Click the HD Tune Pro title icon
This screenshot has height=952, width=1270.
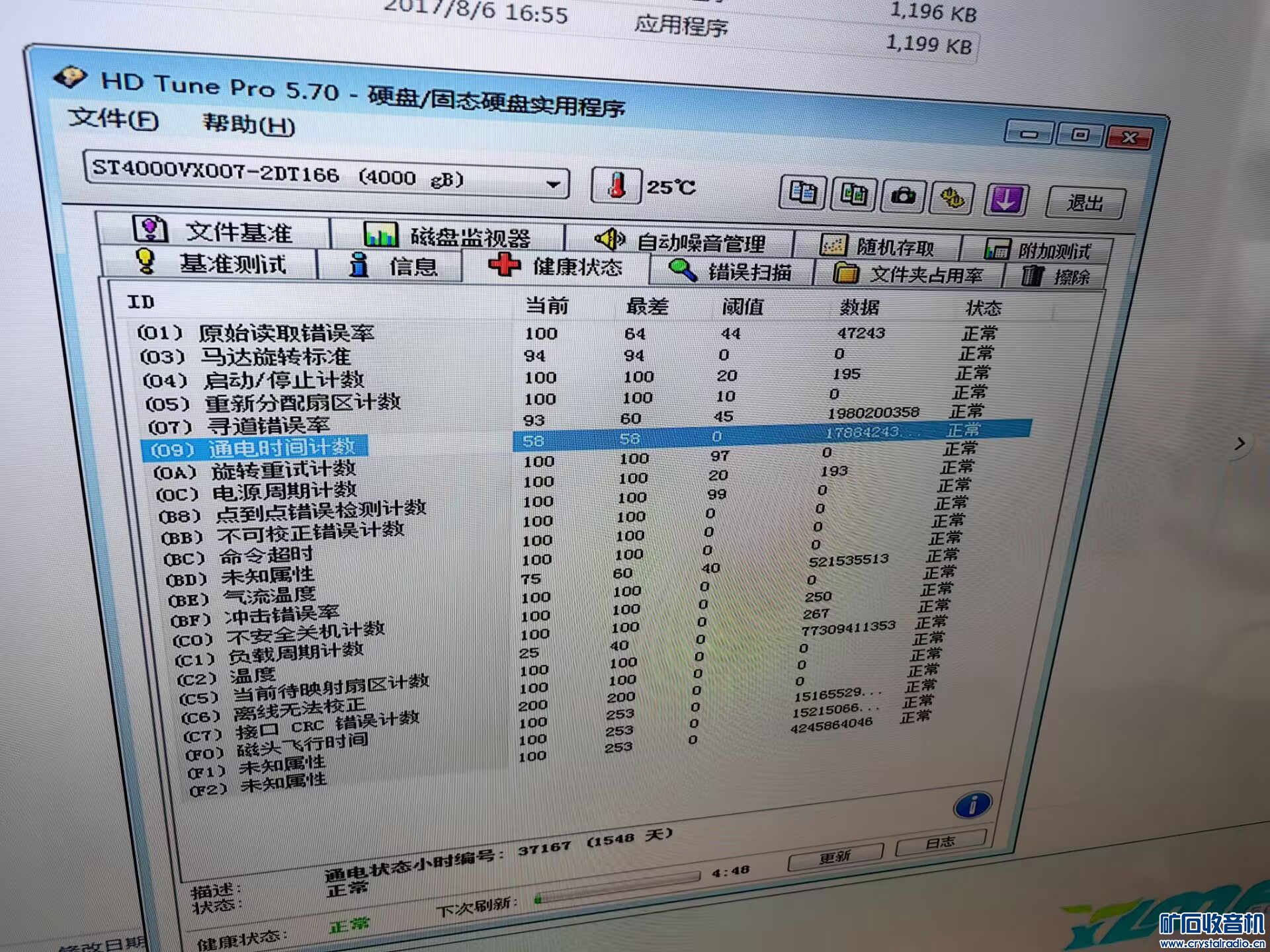point(70,78)
